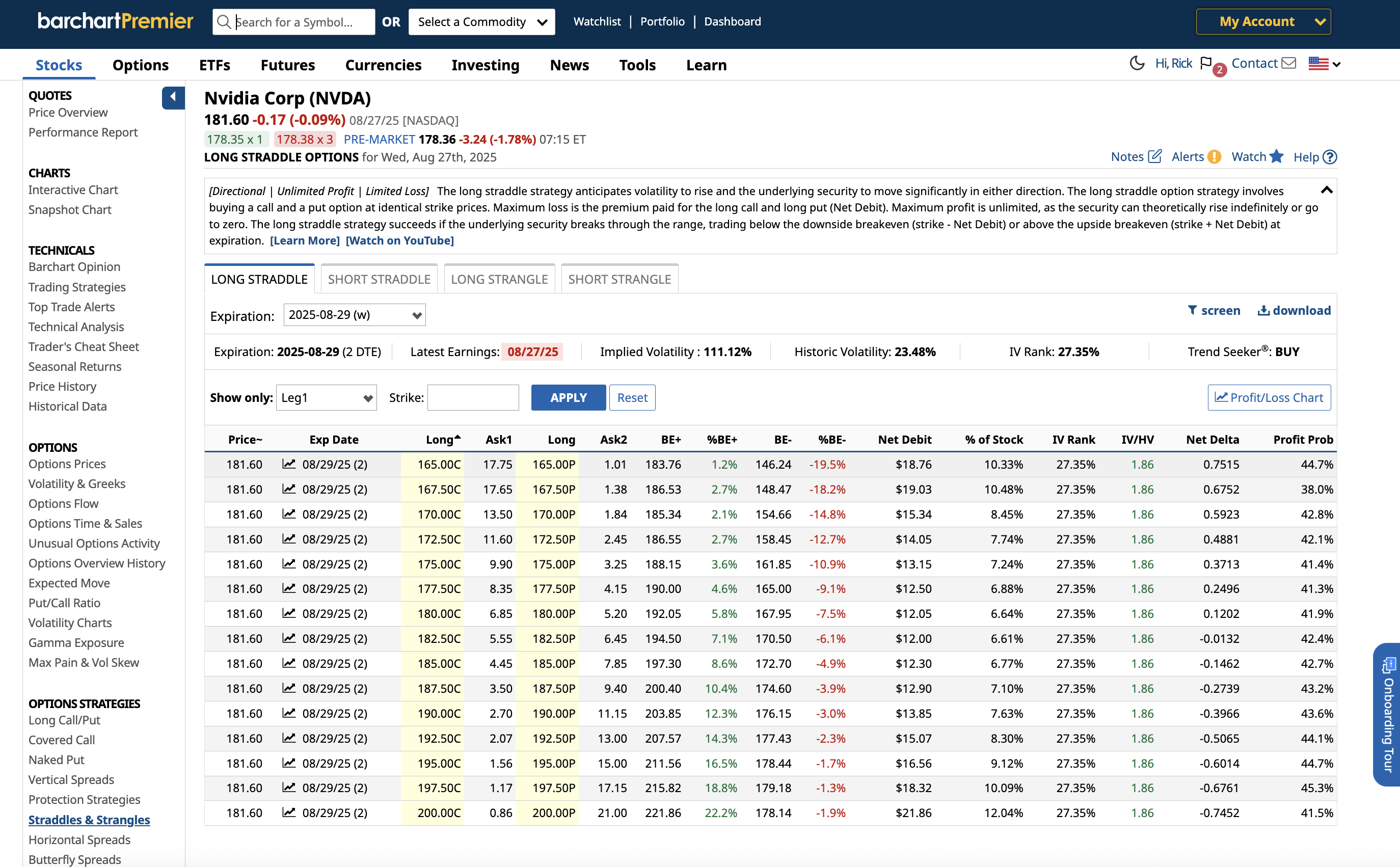Image resolution: width=1400 pixels, height=867 pixels.
Task: Click the Strike input field
Action: tap(473, 397)
